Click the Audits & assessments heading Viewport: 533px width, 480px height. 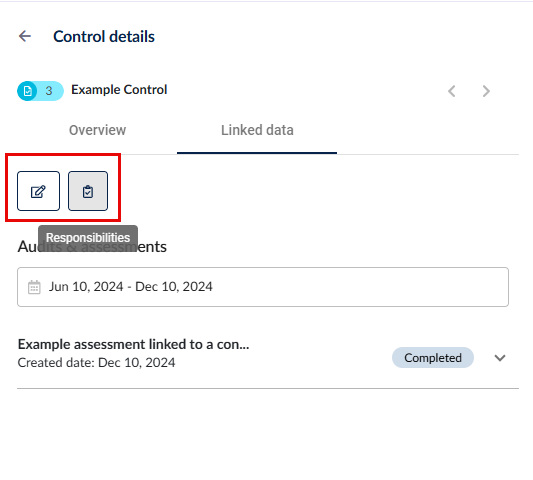point(92,247)
